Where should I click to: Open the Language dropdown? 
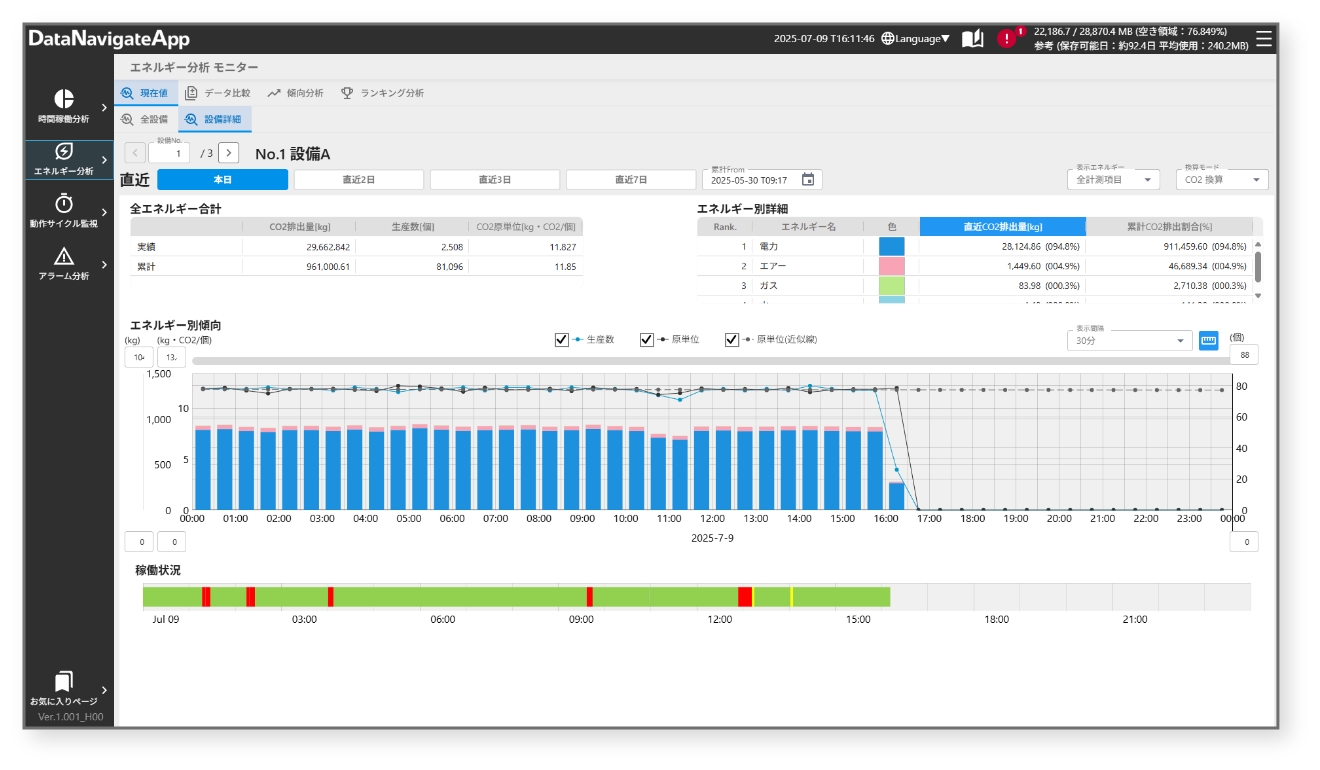click(x=915, y=39)
